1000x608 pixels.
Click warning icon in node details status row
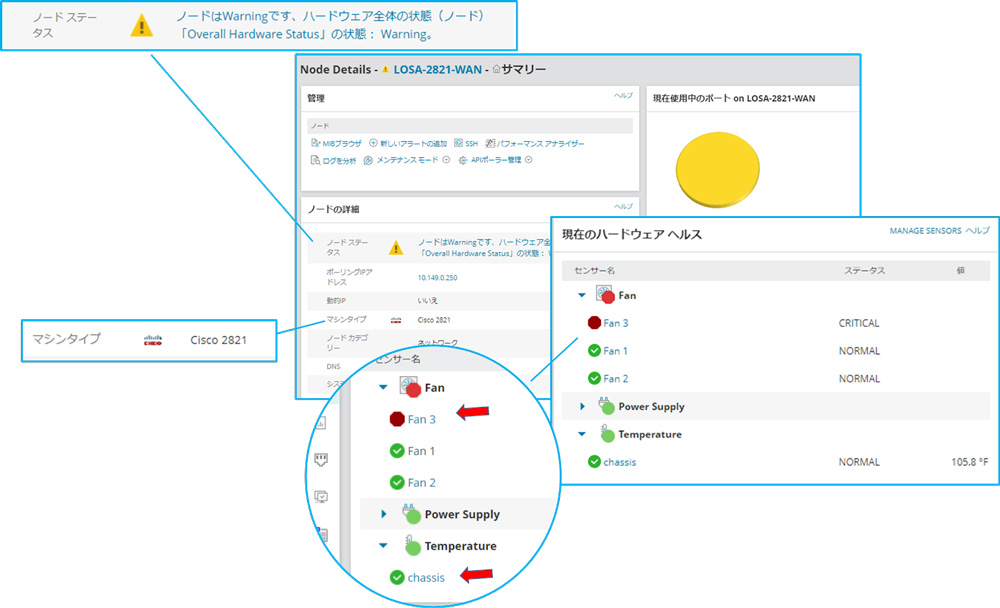(396, 248)
